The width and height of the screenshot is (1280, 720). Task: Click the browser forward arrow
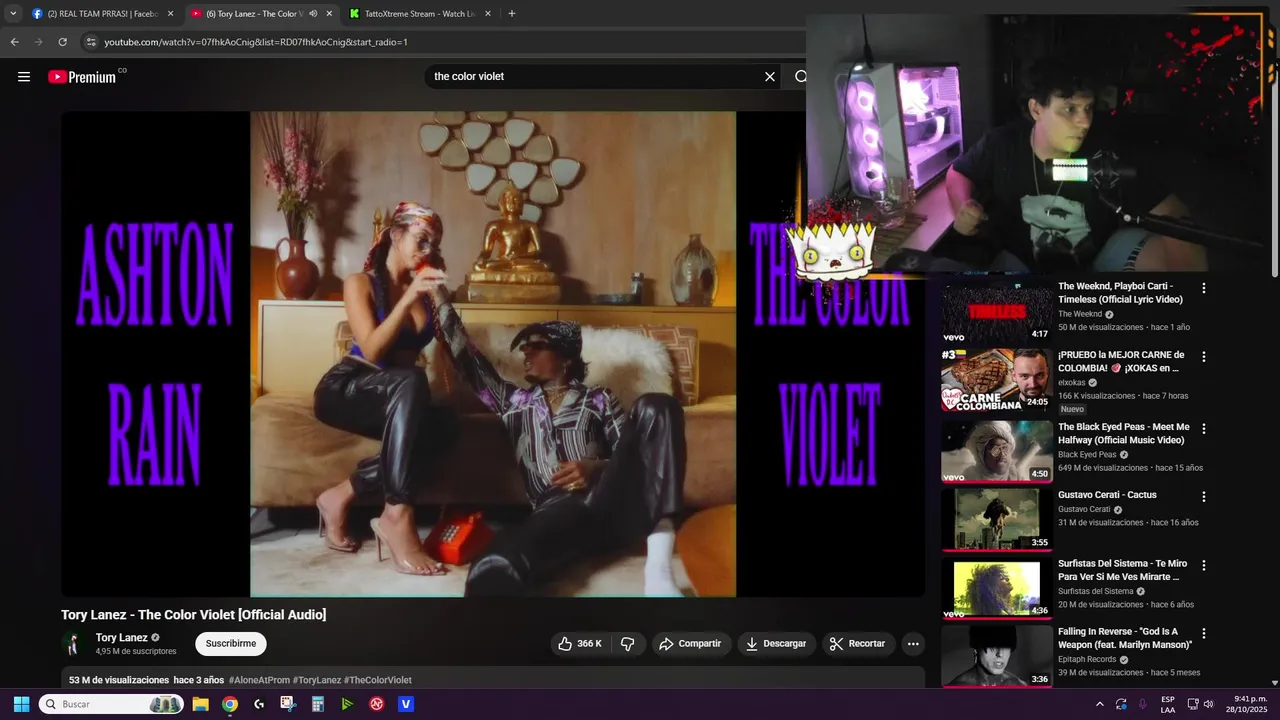38,42
